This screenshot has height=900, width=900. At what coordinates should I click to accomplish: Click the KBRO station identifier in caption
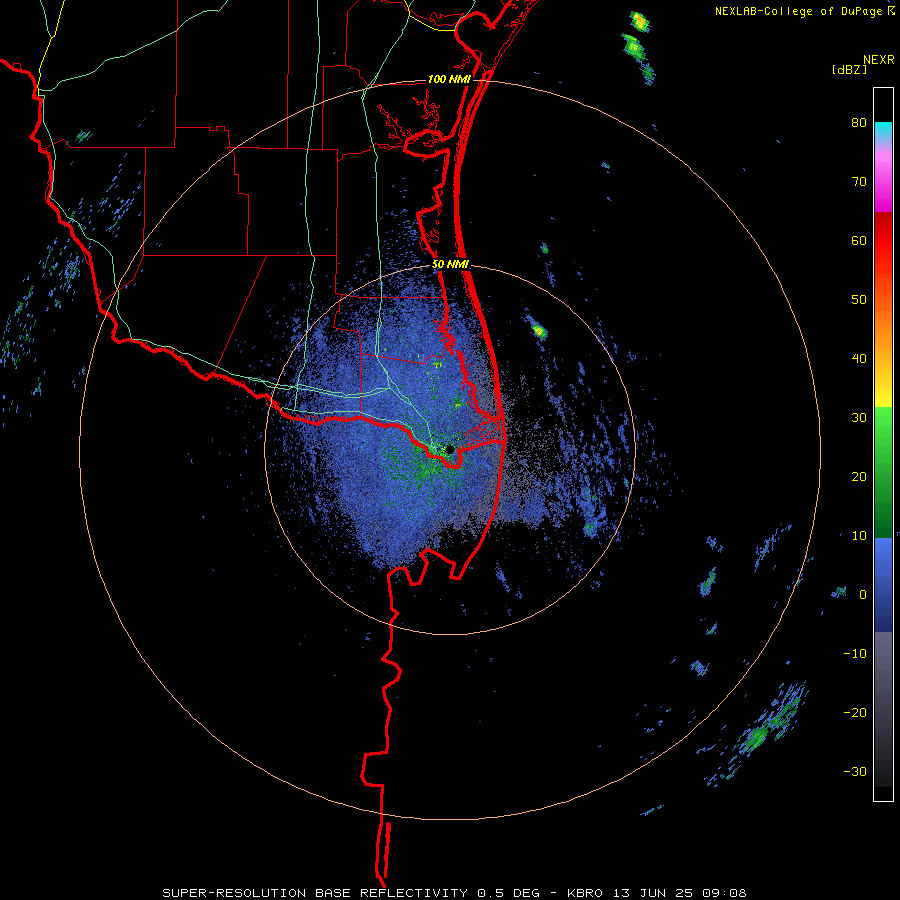tap(585, 893)
